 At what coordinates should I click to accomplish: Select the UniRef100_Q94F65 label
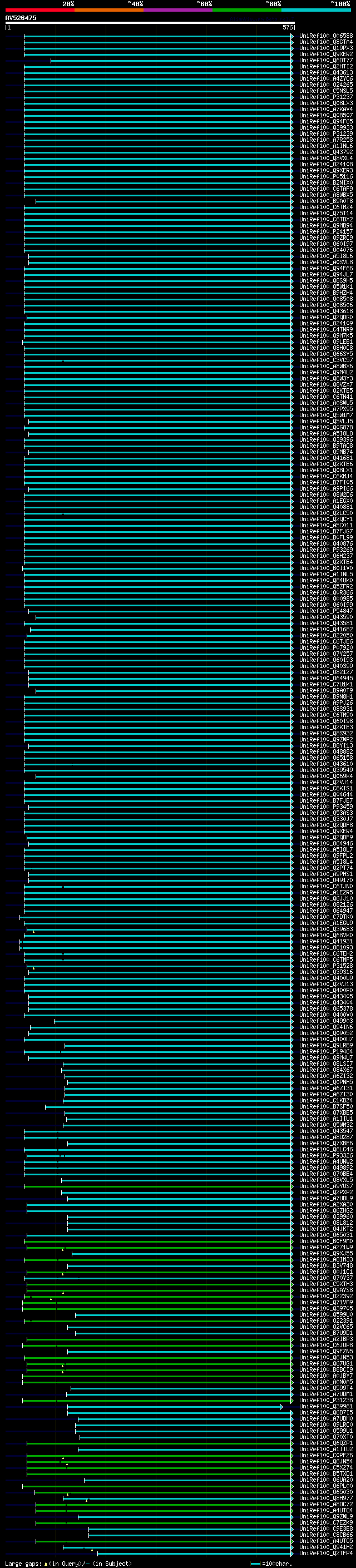click(326, 121)
